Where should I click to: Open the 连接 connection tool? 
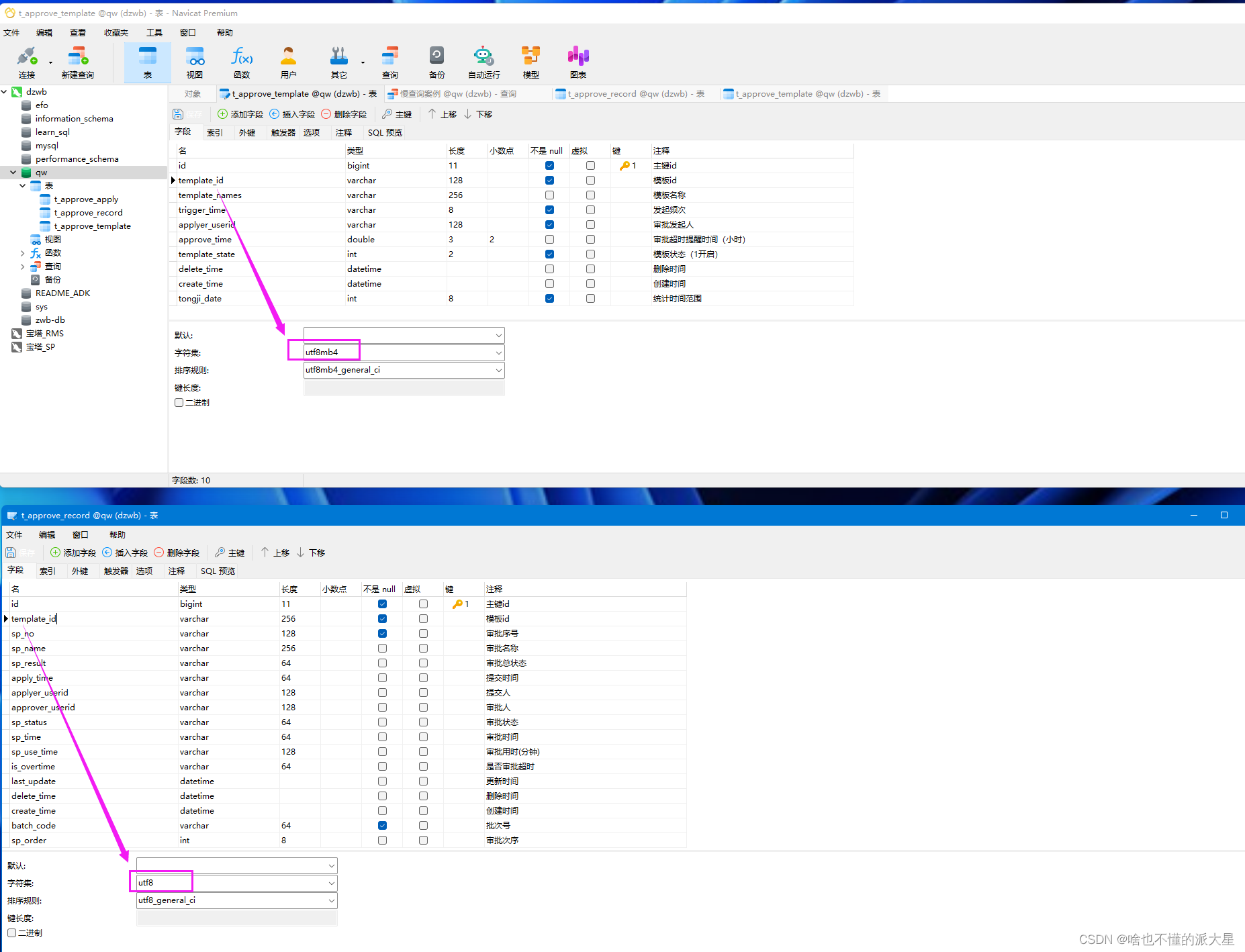27,62
